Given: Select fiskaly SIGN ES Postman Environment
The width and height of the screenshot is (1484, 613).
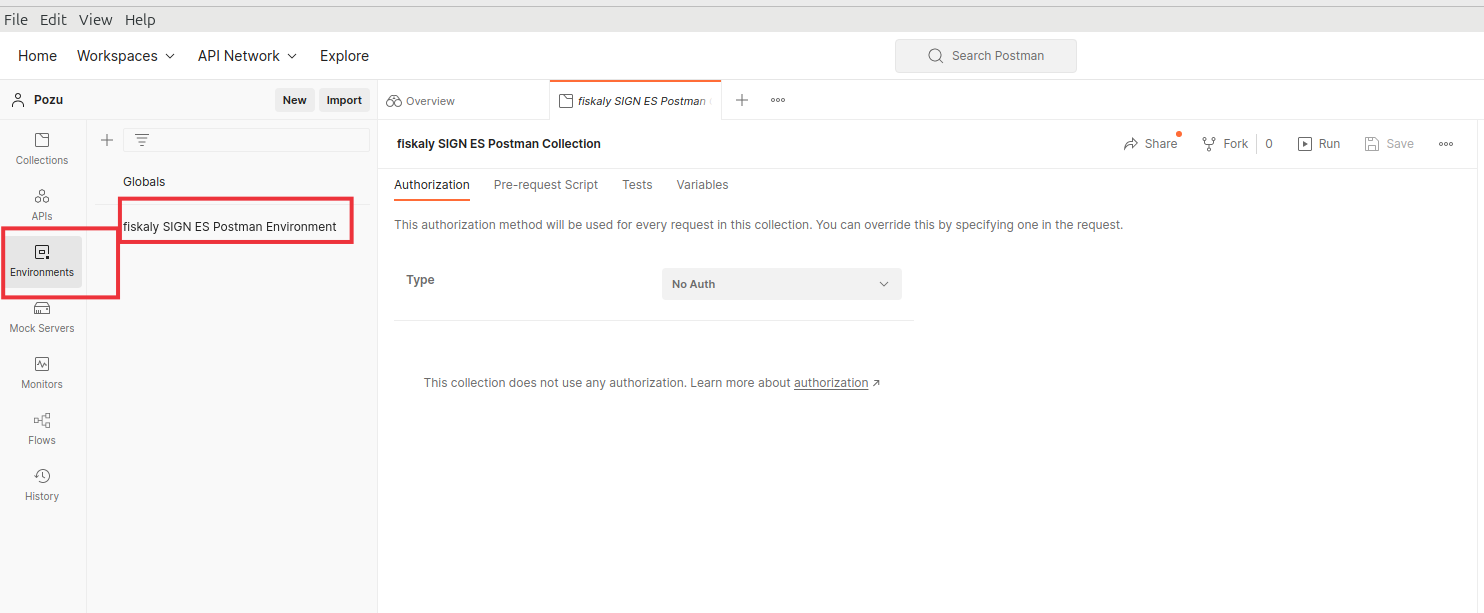Looking at the screenshot, I should point(230,227).
